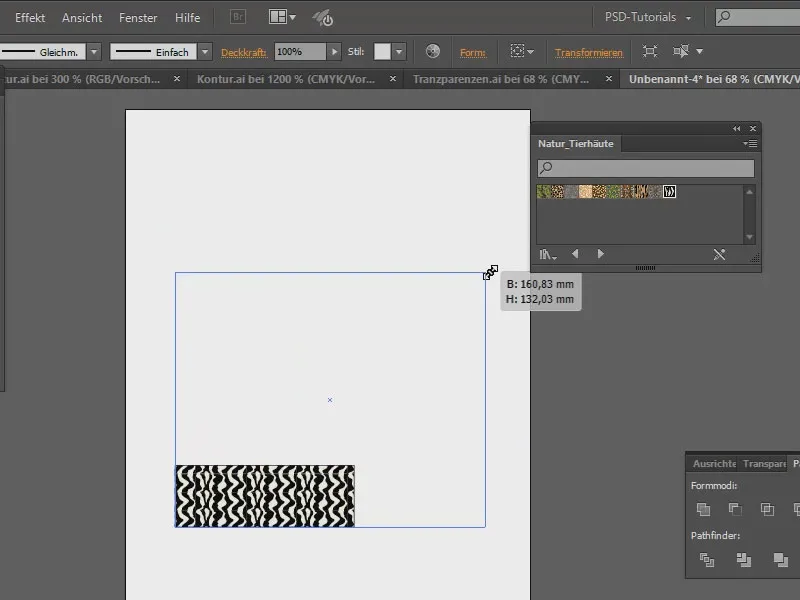This screenshot has height=600, width=800.
Task: Expand the opacity slider arrow
Action: coord(334,52)
